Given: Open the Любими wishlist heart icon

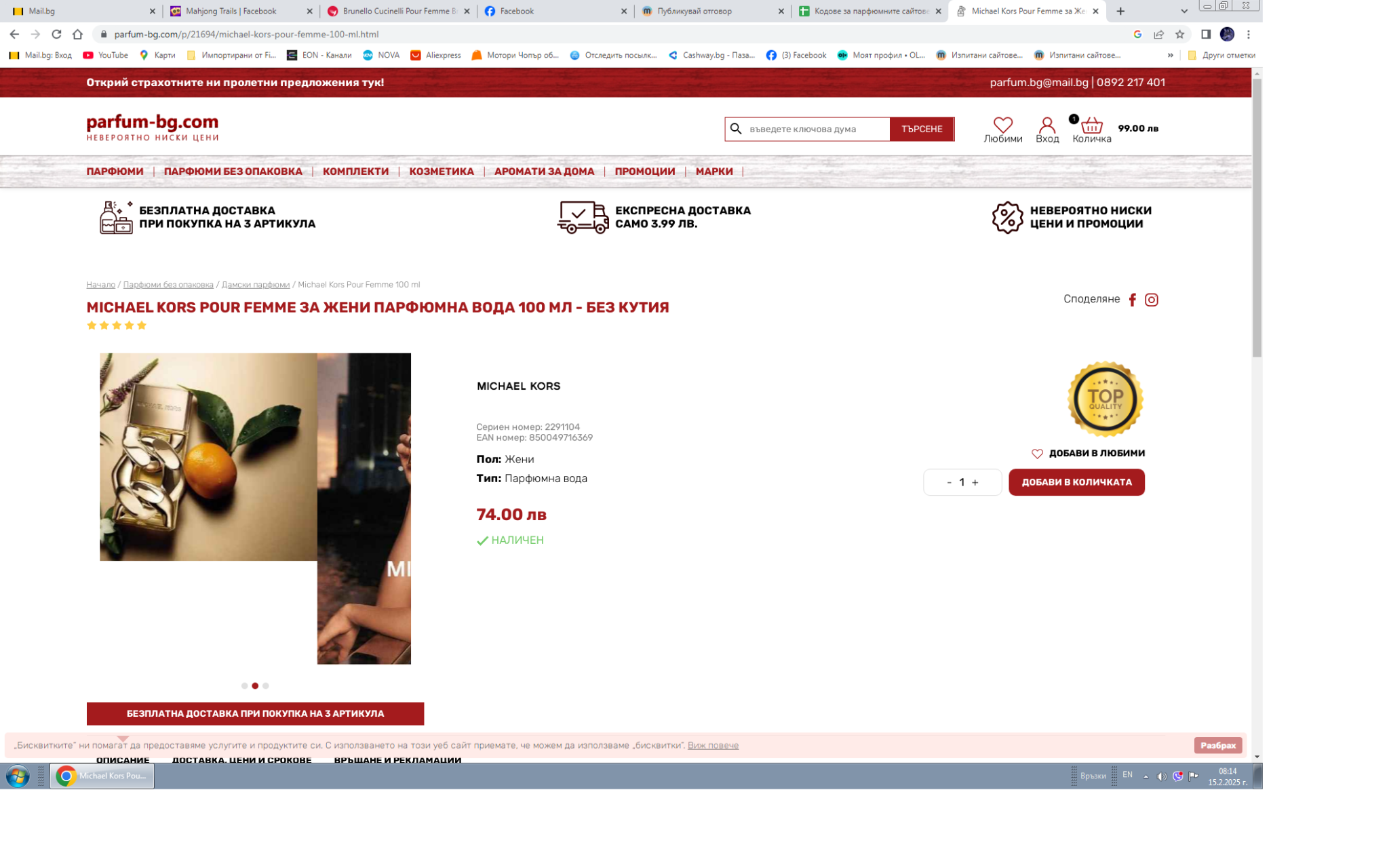Looking at the screenshot, I should [x=1002, y=125].
